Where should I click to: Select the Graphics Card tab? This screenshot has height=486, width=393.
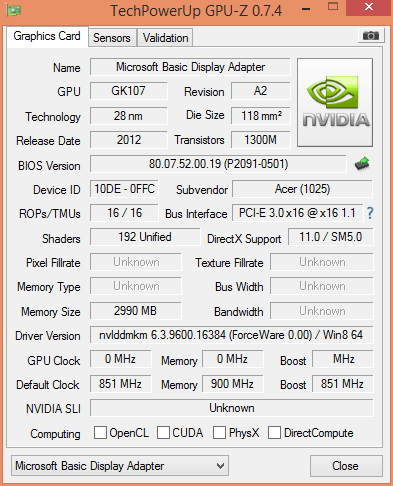click(47, 36)
